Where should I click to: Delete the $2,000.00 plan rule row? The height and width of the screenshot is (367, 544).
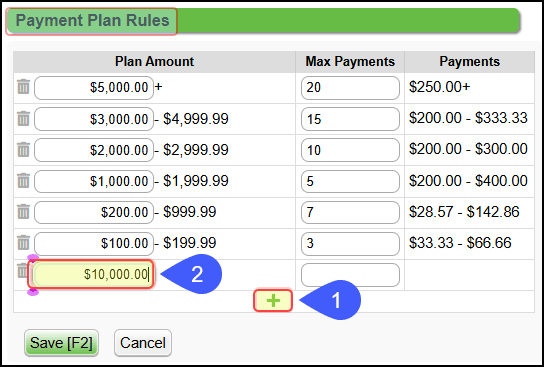click(x=23, y=150)
